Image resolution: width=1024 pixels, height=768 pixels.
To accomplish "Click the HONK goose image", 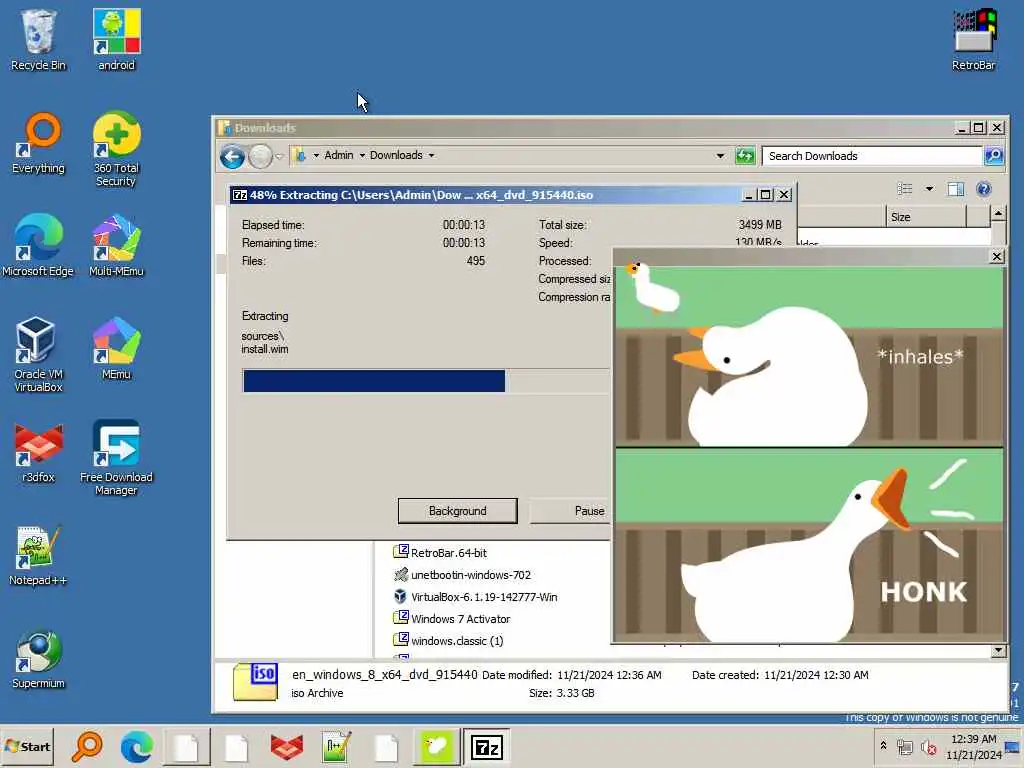I will click(809, 545).
